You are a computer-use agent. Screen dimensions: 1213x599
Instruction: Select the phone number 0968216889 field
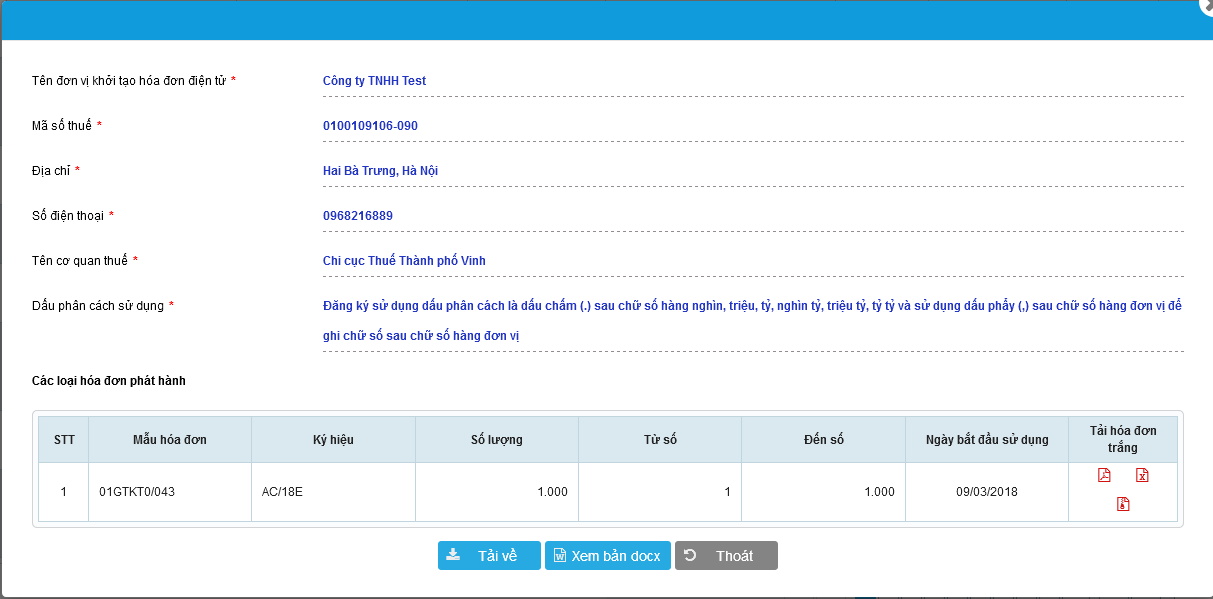[x=357, y=216]
